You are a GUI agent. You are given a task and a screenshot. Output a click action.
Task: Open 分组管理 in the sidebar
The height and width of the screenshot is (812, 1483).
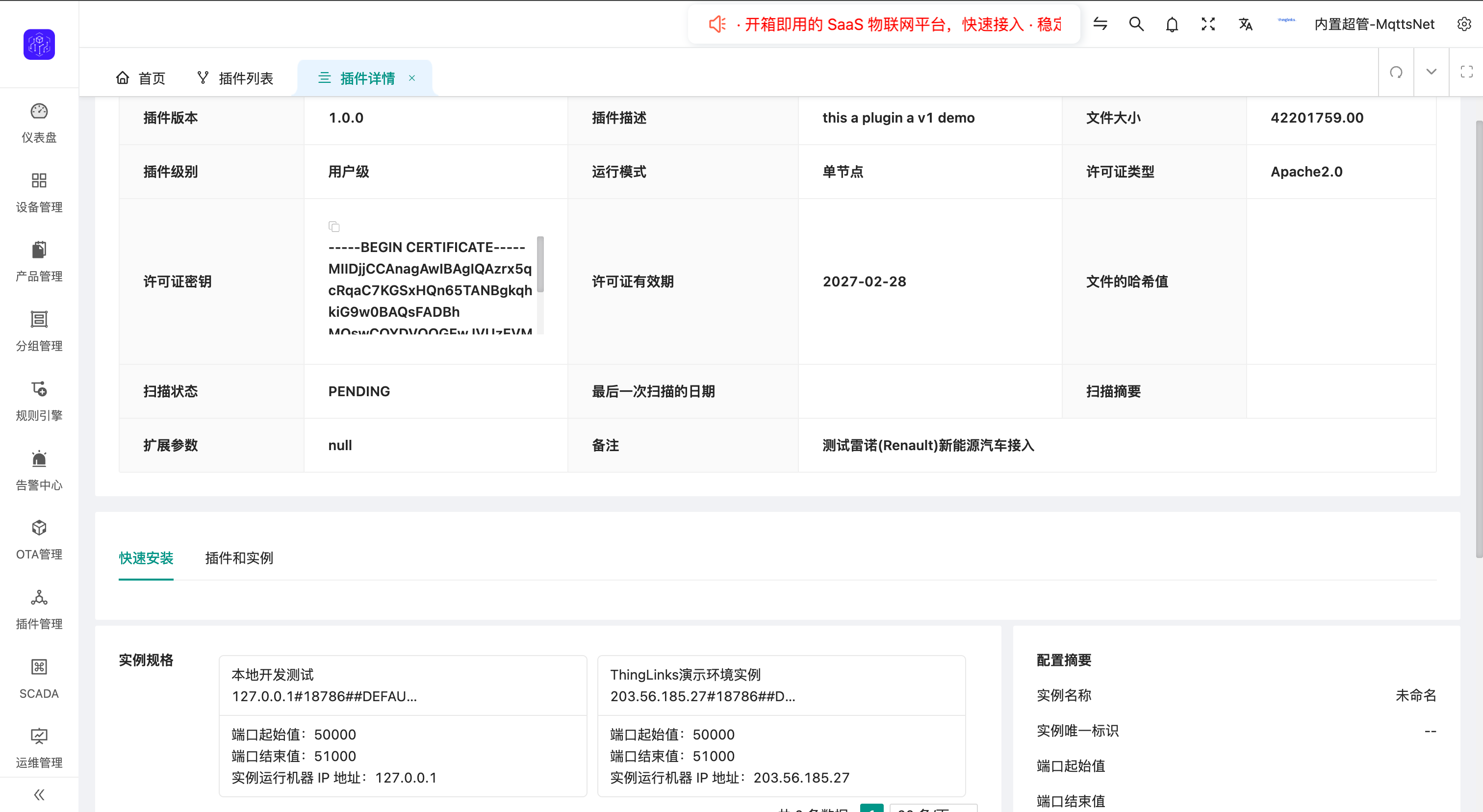point(39,331)
